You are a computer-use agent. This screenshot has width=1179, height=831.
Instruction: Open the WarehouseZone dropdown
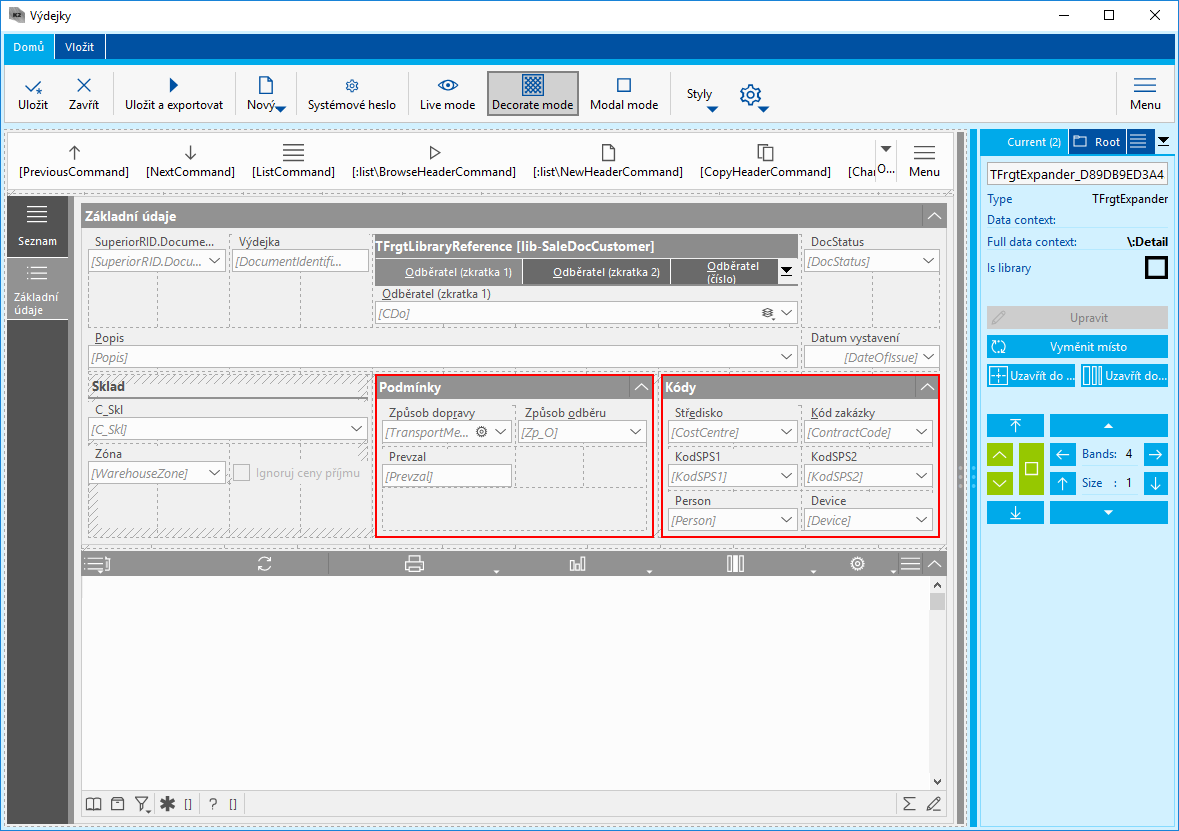(214, 473)
